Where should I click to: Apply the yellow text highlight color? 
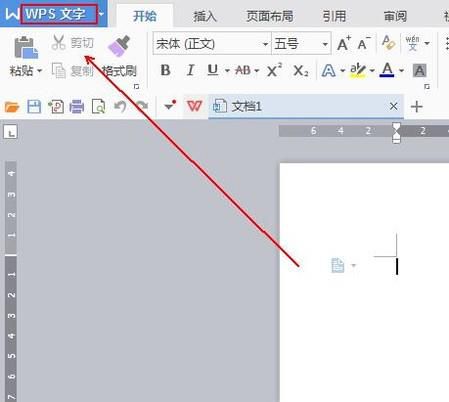[358, 70]
